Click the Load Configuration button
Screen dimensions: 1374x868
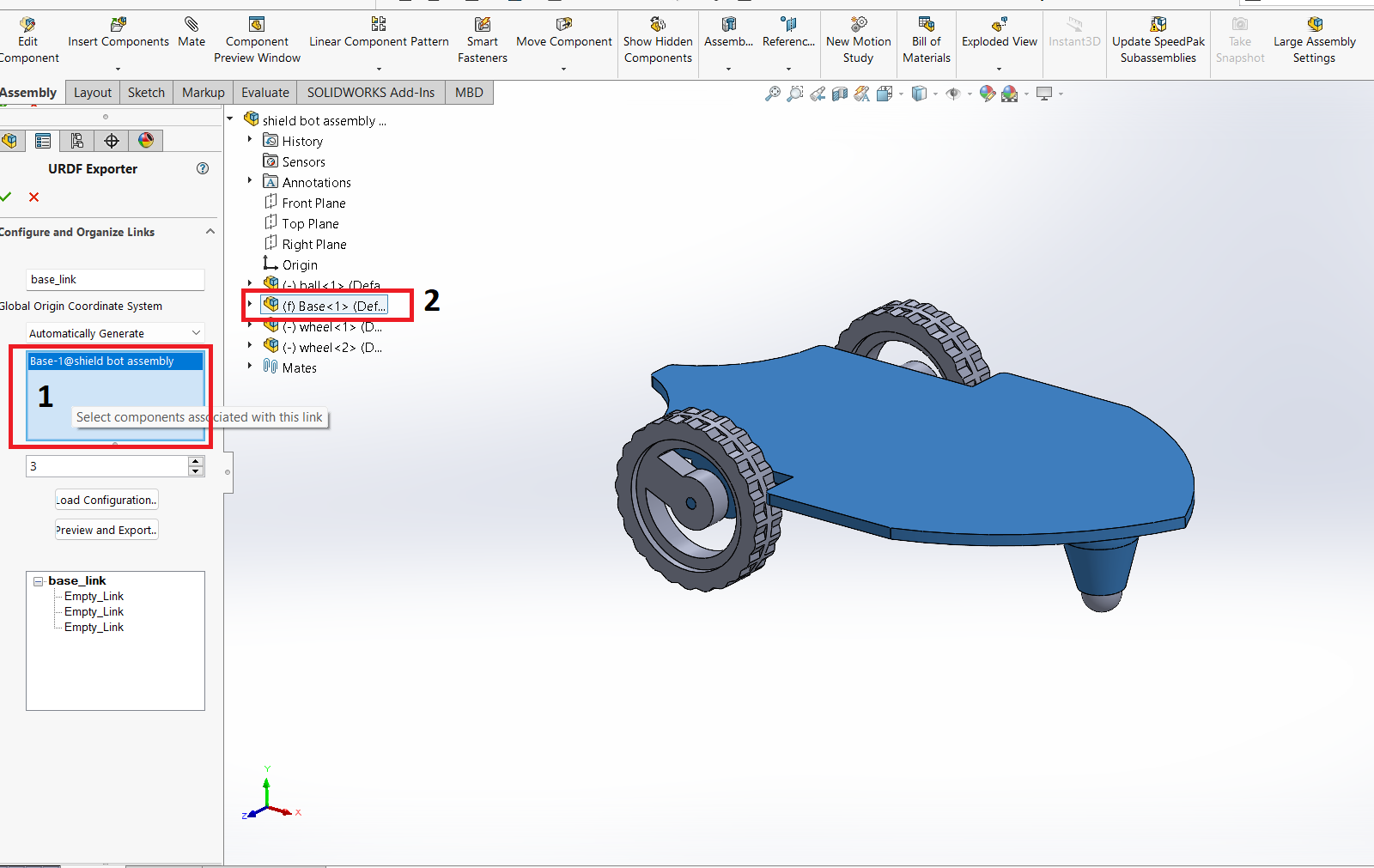pyautogui.click(x=106, y=500)
